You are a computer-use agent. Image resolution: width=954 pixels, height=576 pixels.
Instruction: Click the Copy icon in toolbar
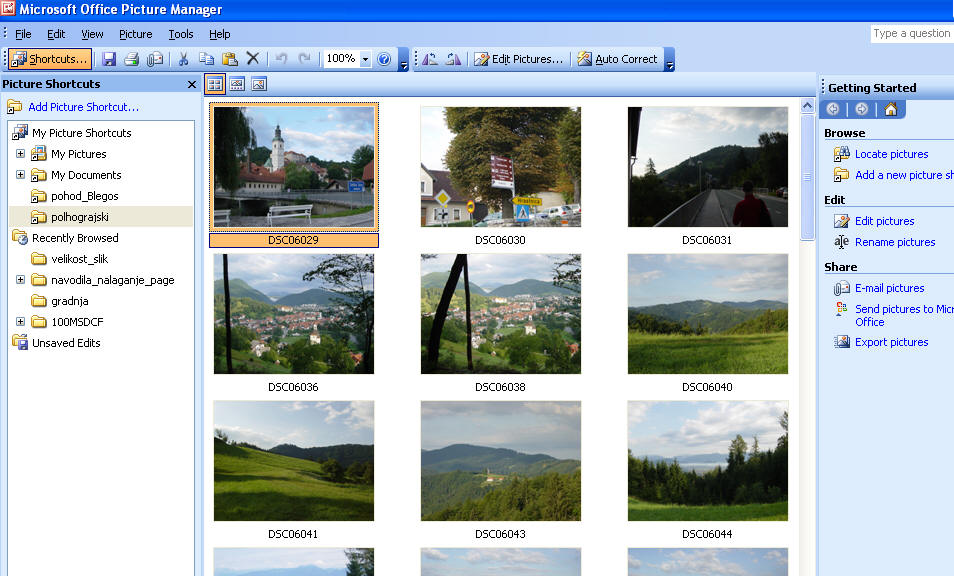pos(206,59)
